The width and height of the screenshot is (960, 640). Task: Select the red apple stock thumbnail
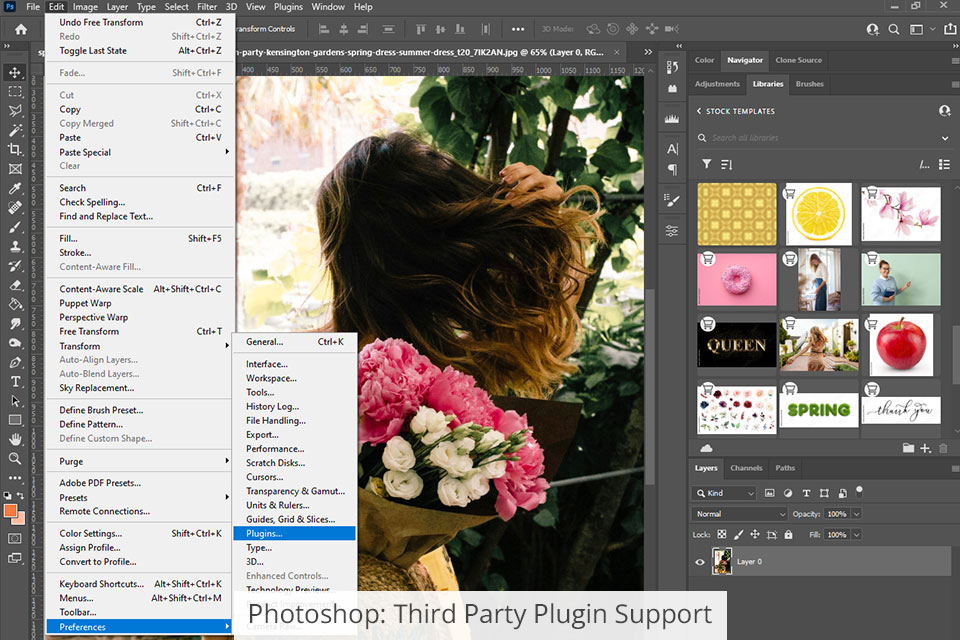pyautogui.click(x=901, y=345)
